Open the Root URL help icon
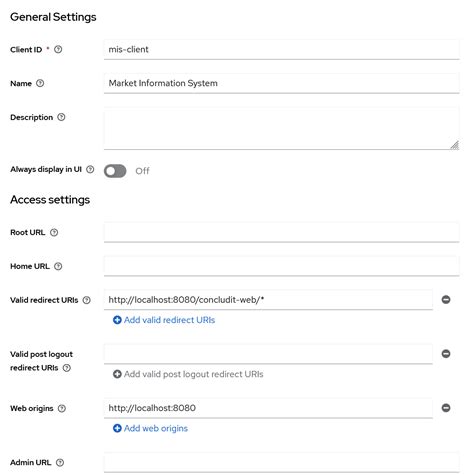Screen dimensions: 474x476 click(54, 232)
